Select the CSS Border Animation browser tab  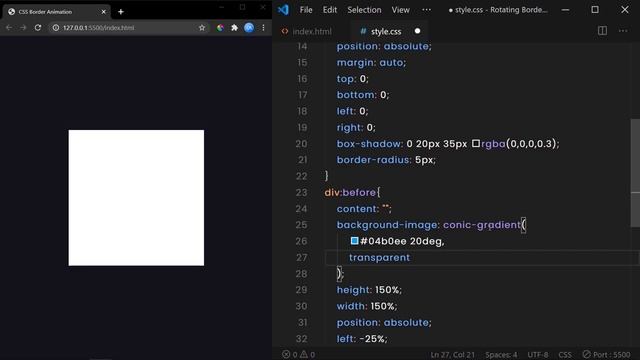[x=56, y=12]
